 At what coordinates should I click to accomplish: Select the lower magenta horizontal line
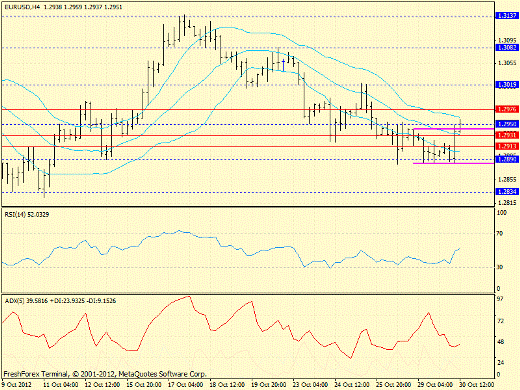pyautogui.click(x=453, y=163)
